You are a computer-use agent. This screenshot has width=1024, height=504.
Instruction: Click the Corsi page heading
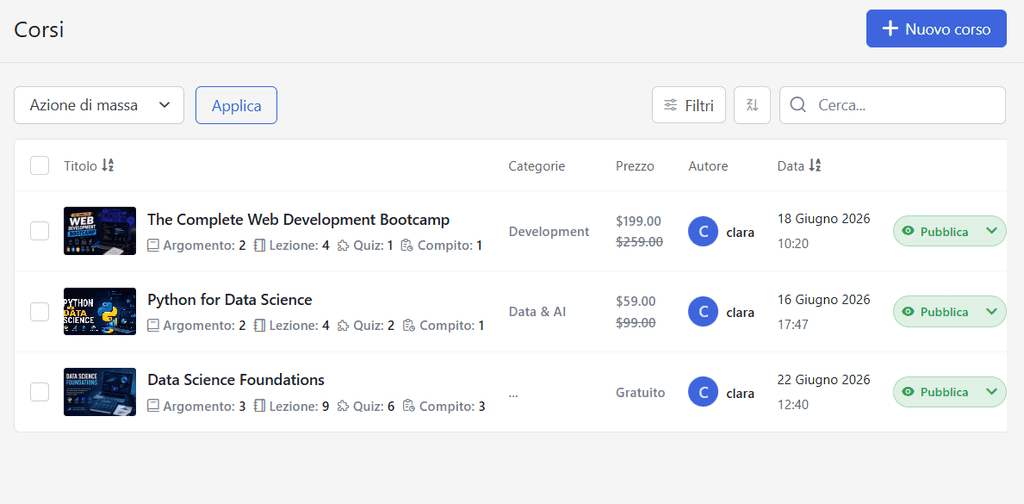(x=39, y=29)
